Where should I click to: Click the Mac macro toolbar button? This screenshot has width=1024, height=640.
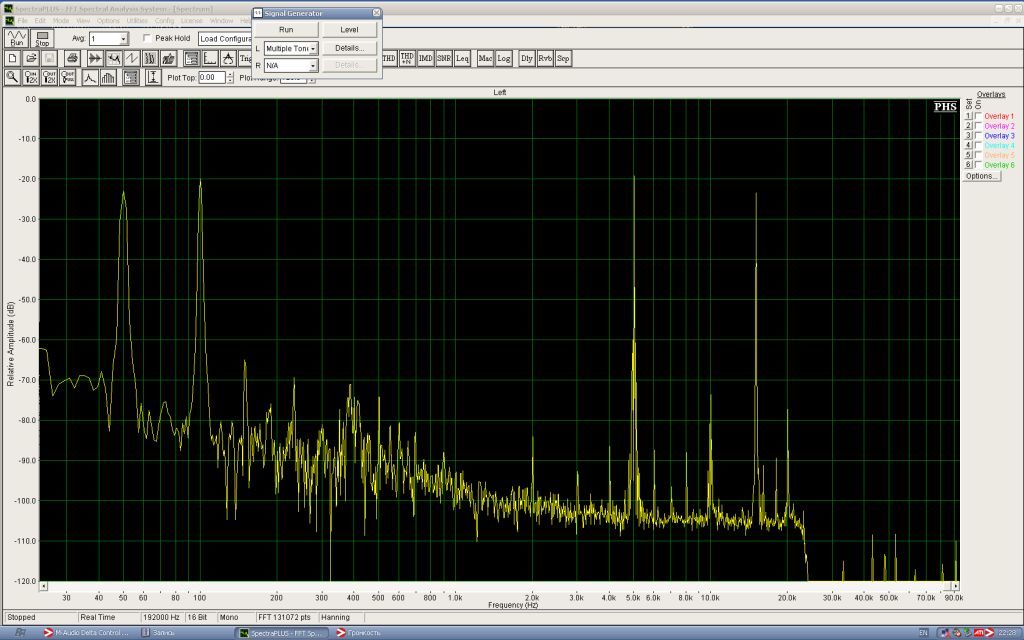point(485,59)
